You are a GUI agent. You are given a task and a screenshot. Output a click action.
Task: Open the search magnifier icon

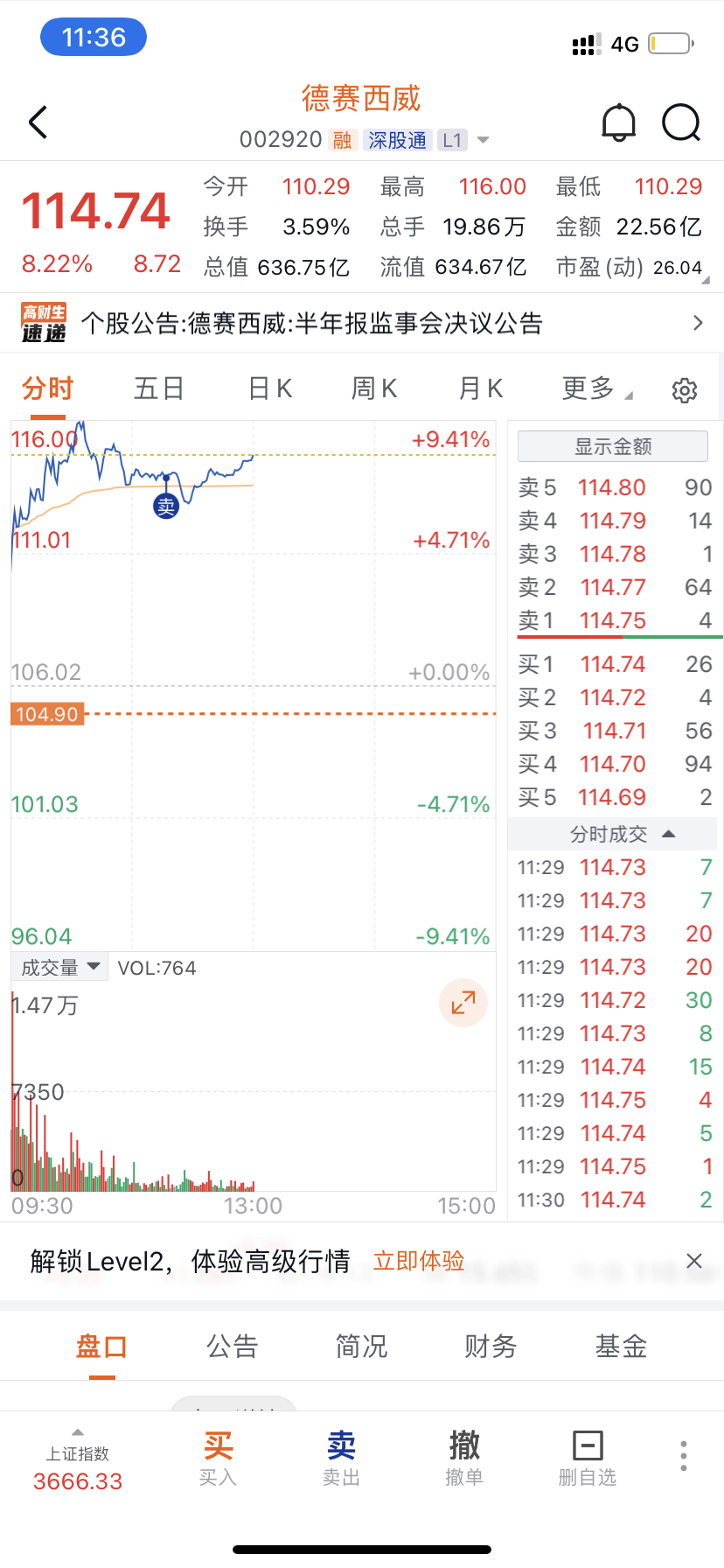click(681, 122)
